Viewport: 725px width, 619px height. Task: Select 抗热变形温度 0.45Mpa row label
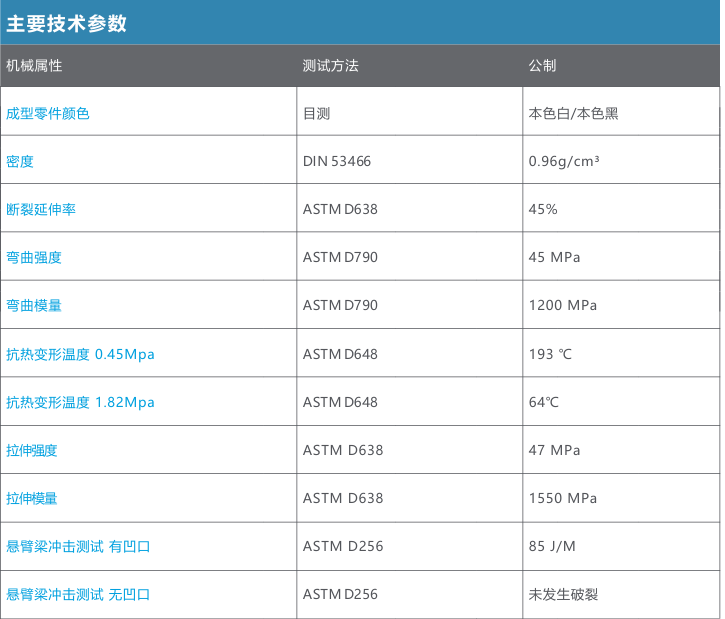pyautogui.click(x=80, y=354)
